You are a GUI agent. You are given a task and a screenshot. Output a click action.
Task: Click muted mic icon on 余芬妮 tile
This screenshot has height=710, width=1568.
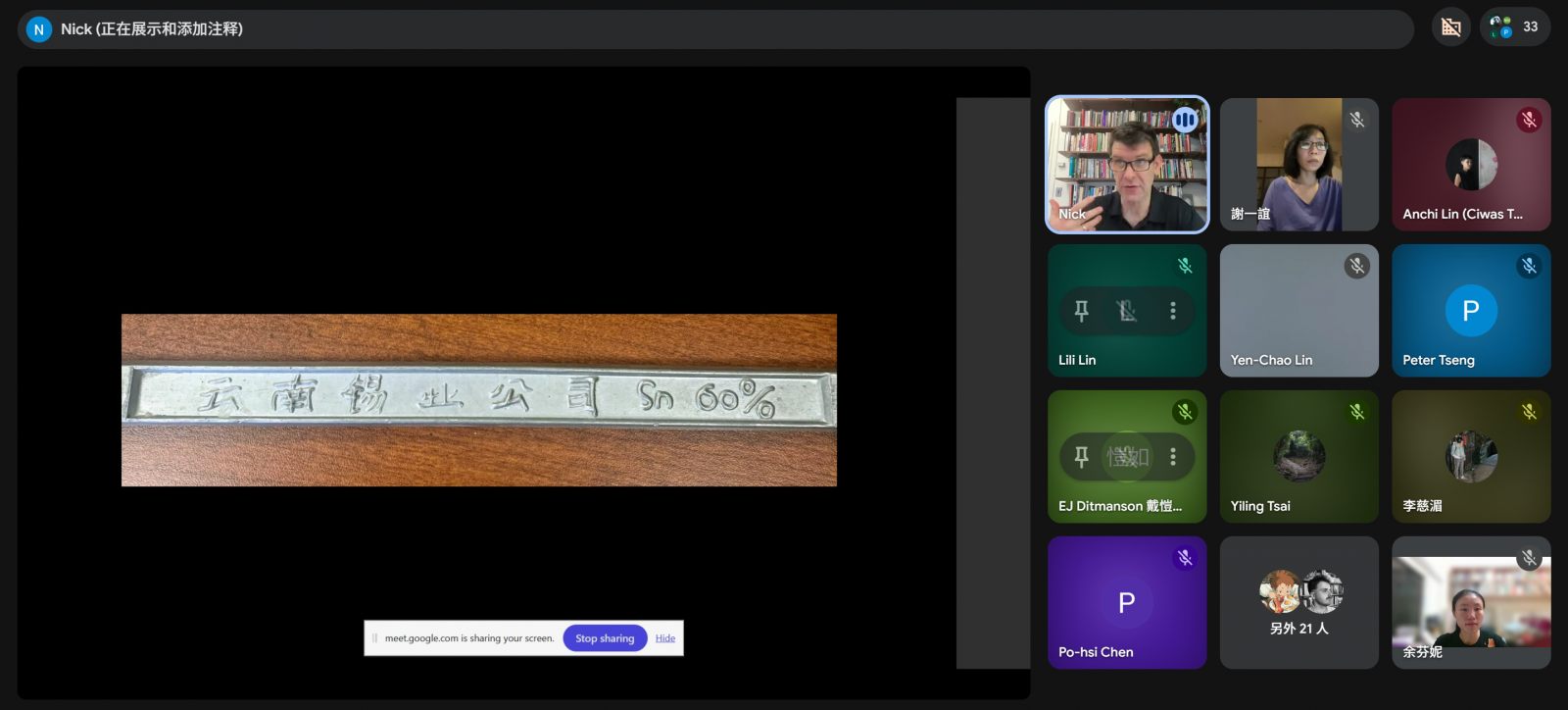(1529, 558)
